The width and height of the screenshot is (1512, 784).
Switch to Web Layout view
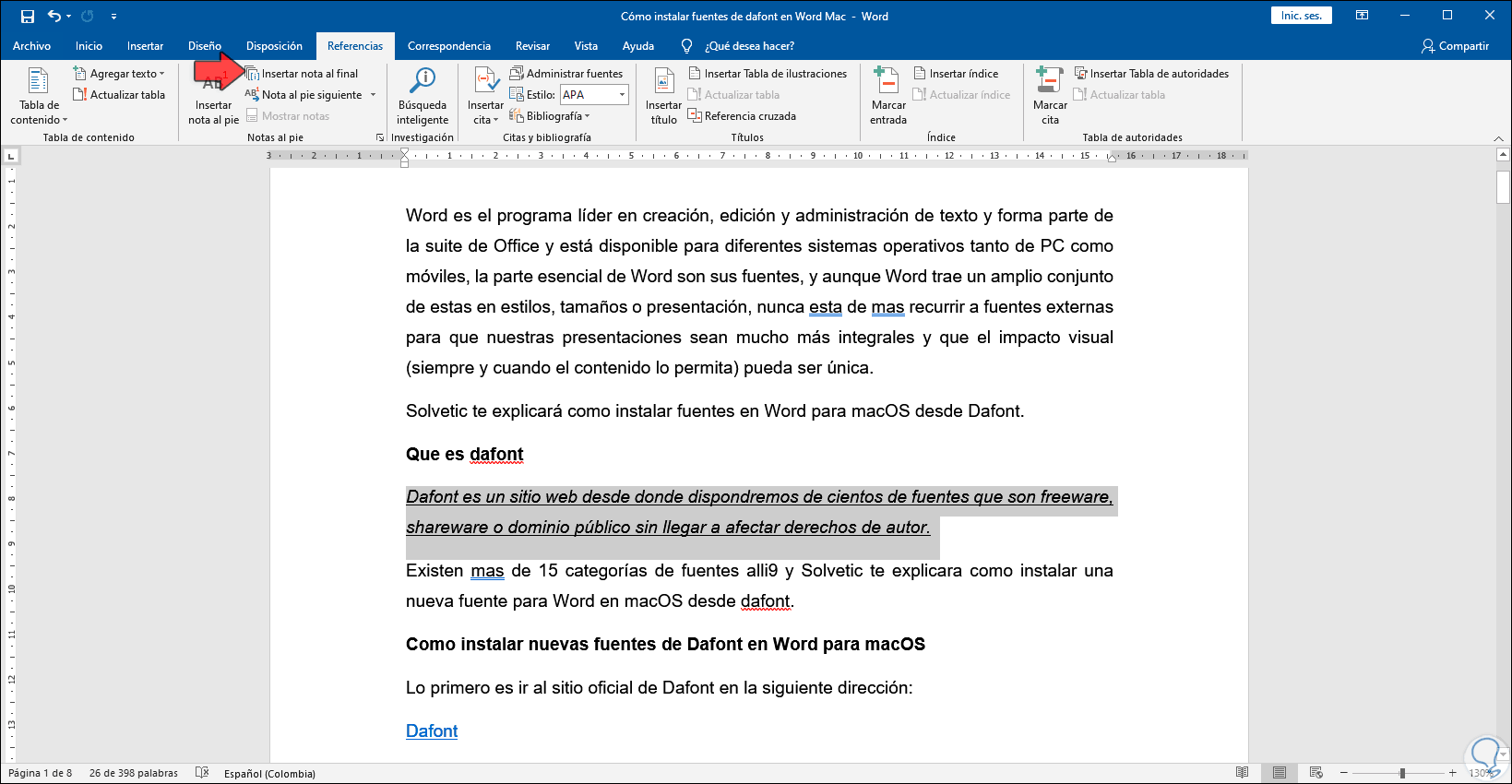[1316, 773]
